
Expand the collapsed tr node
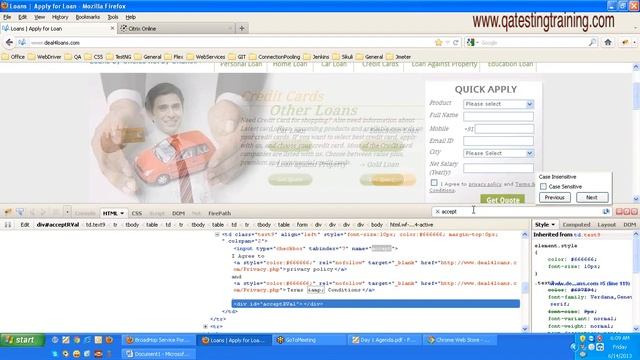205,327
